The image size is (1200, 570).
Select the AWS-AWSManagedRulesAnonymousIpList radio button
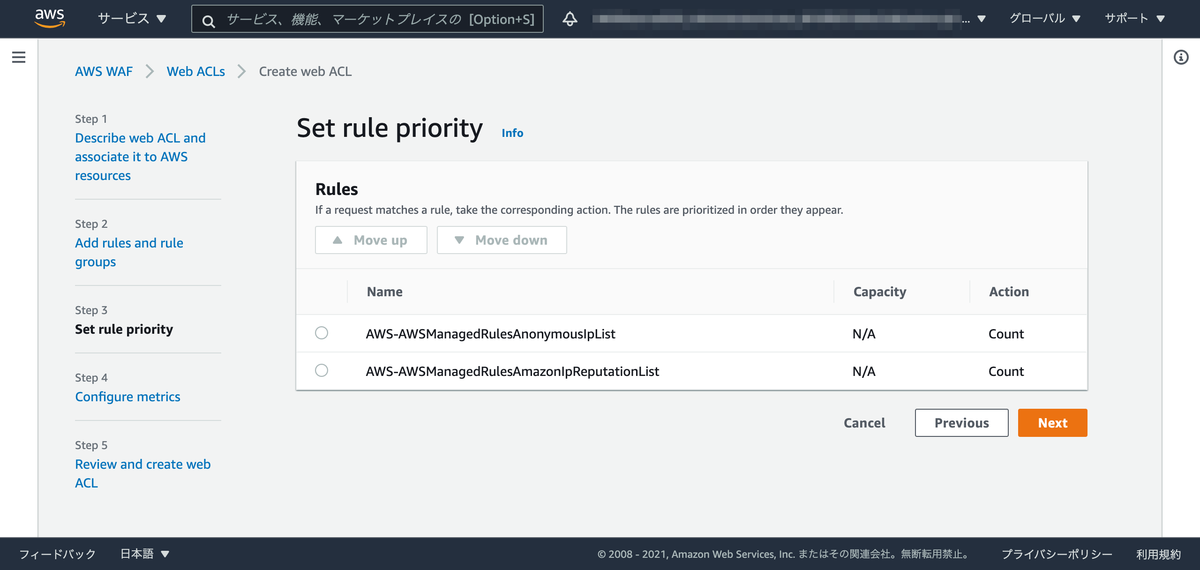click(321, 333)
